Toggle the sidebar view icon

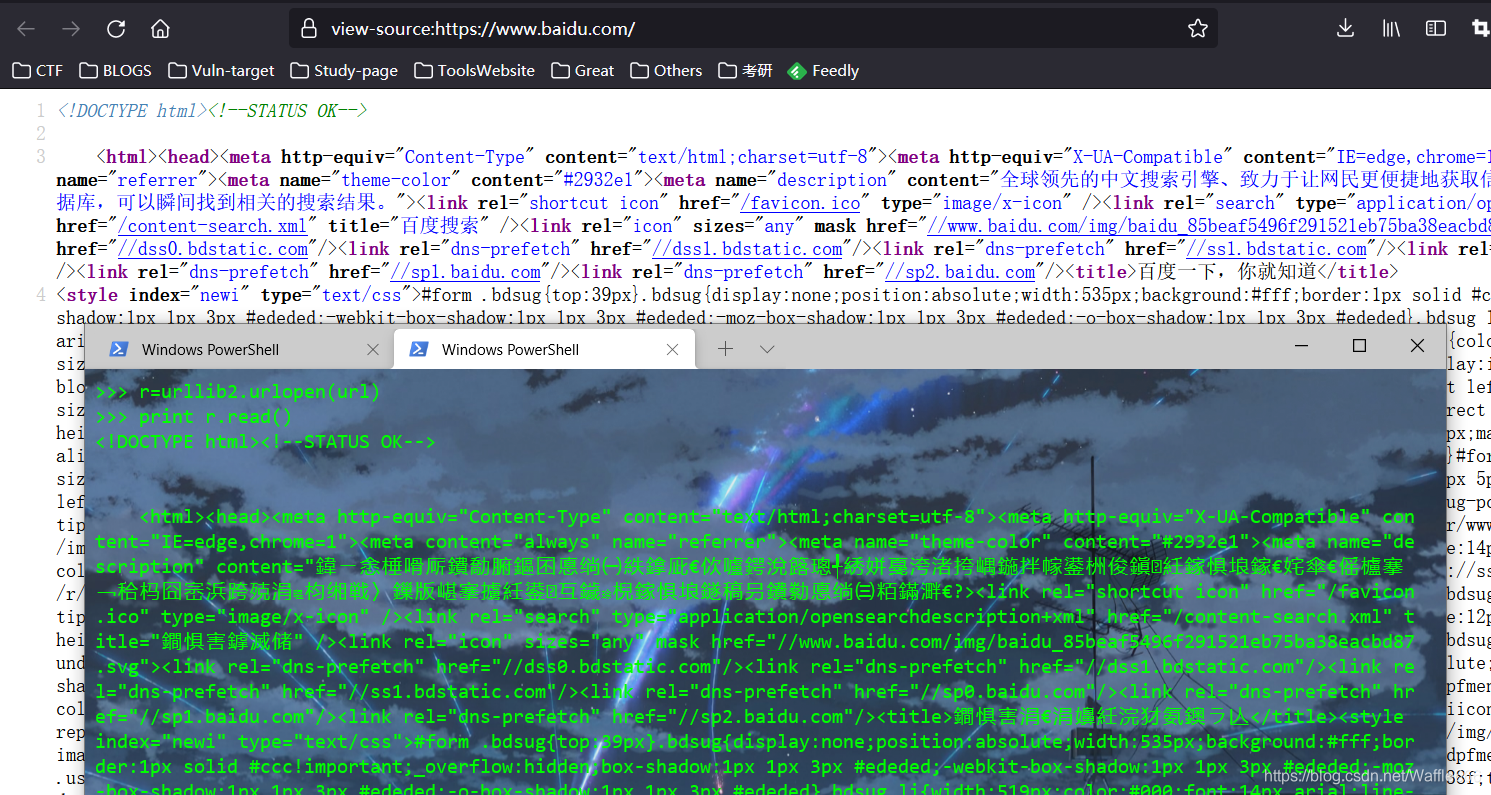[x=1436, y=29]
